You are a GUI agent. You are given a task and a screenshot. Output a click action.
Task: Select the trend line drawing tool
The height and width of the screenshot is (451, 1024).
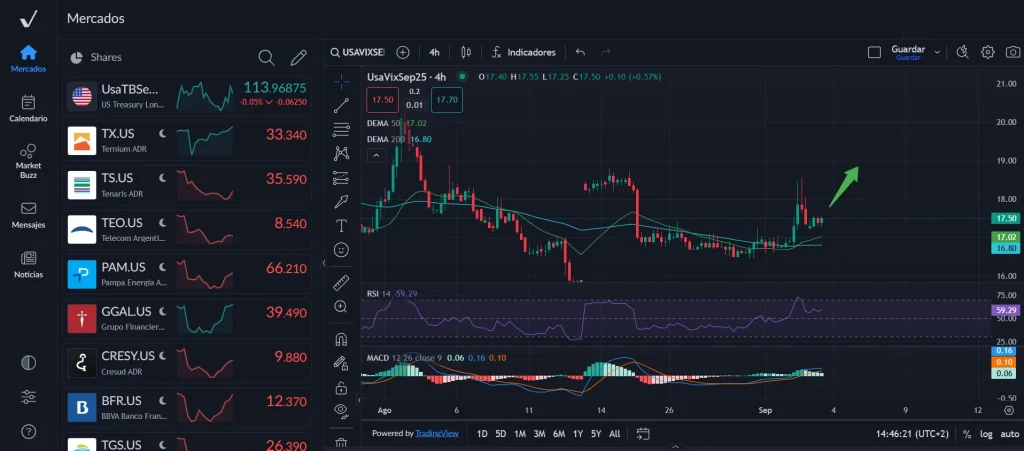(341, 106)
